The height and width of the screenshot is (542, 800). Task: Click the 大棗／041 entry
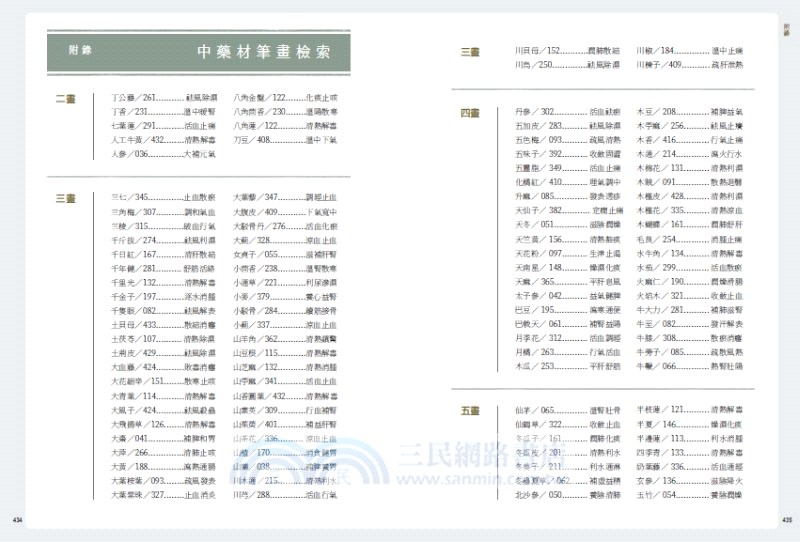click(x=164, y=438)
